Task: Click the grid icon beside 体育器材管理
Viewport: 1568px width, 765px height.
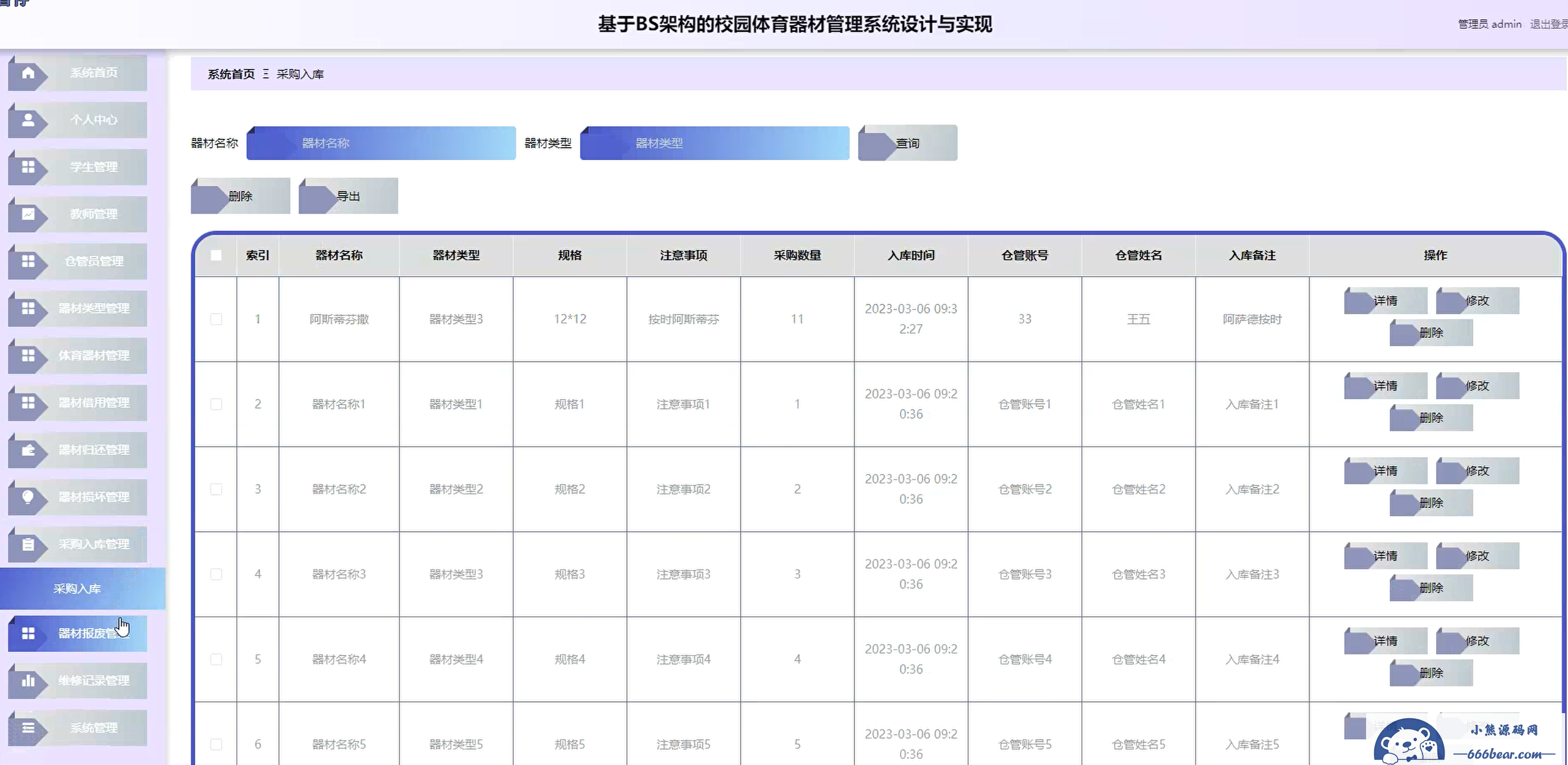Action: [x=28, y=355]
